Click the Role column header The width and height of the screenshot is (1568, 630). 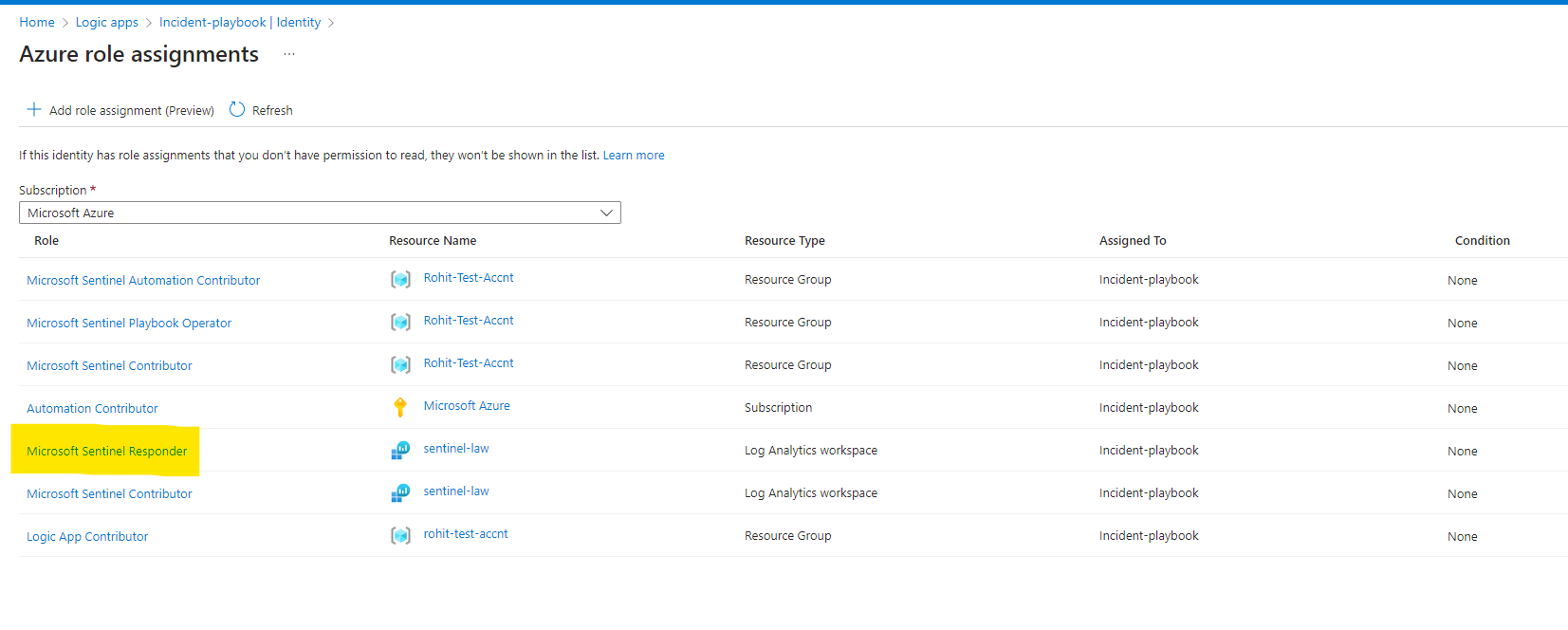(46, 240)
